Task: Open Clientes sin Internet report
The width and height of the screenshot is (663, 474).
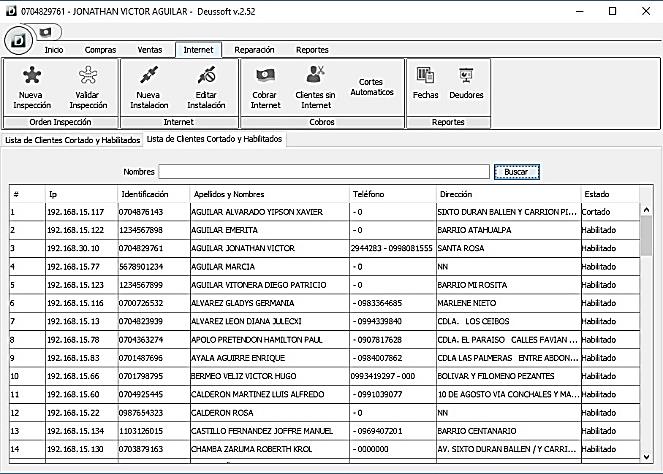Action: pyautogui.click(x=315, y=86)
